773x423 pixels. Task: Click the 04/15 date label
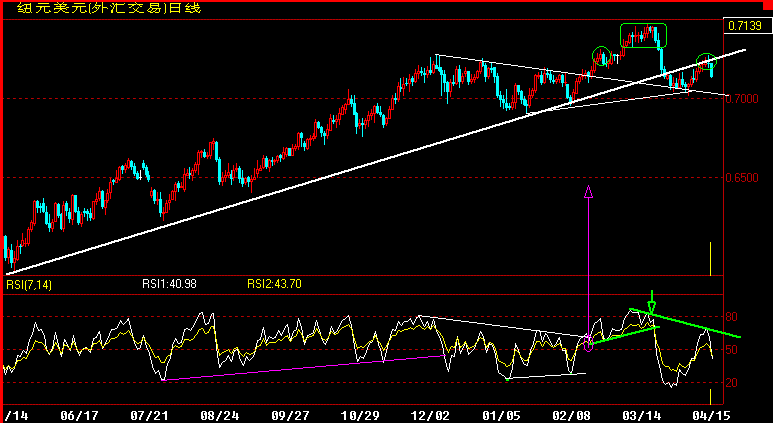pyautogui.click(x=711, y=416)
